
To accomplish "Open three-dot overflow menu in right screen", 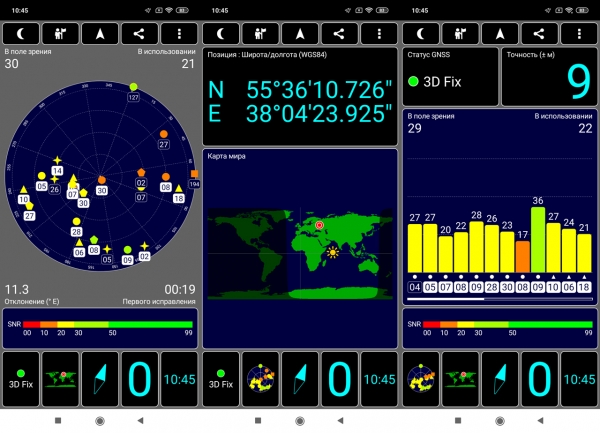I will pyautogui.click(x=579, y=34).
